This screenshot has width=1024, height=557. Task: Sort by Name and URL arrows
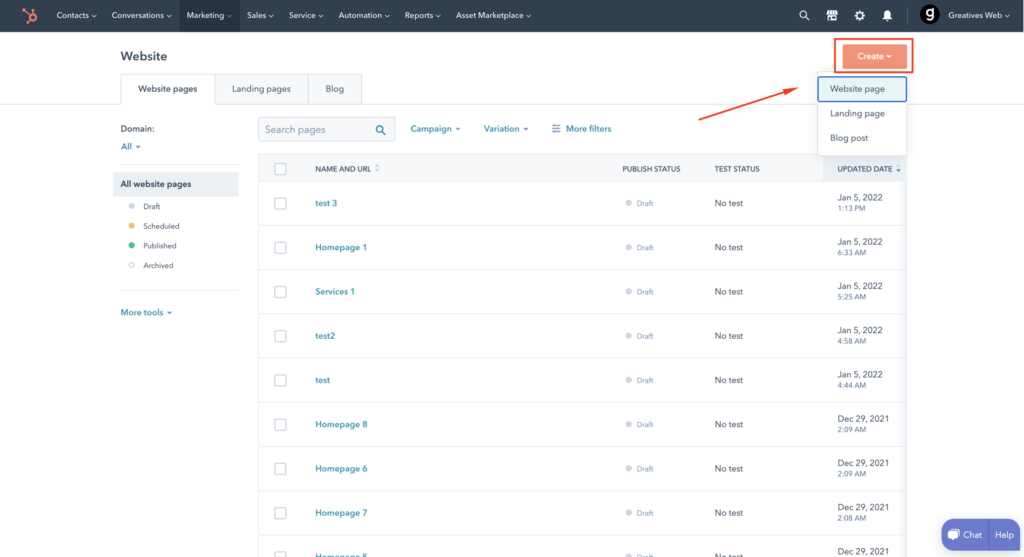[x=377, y=168]
